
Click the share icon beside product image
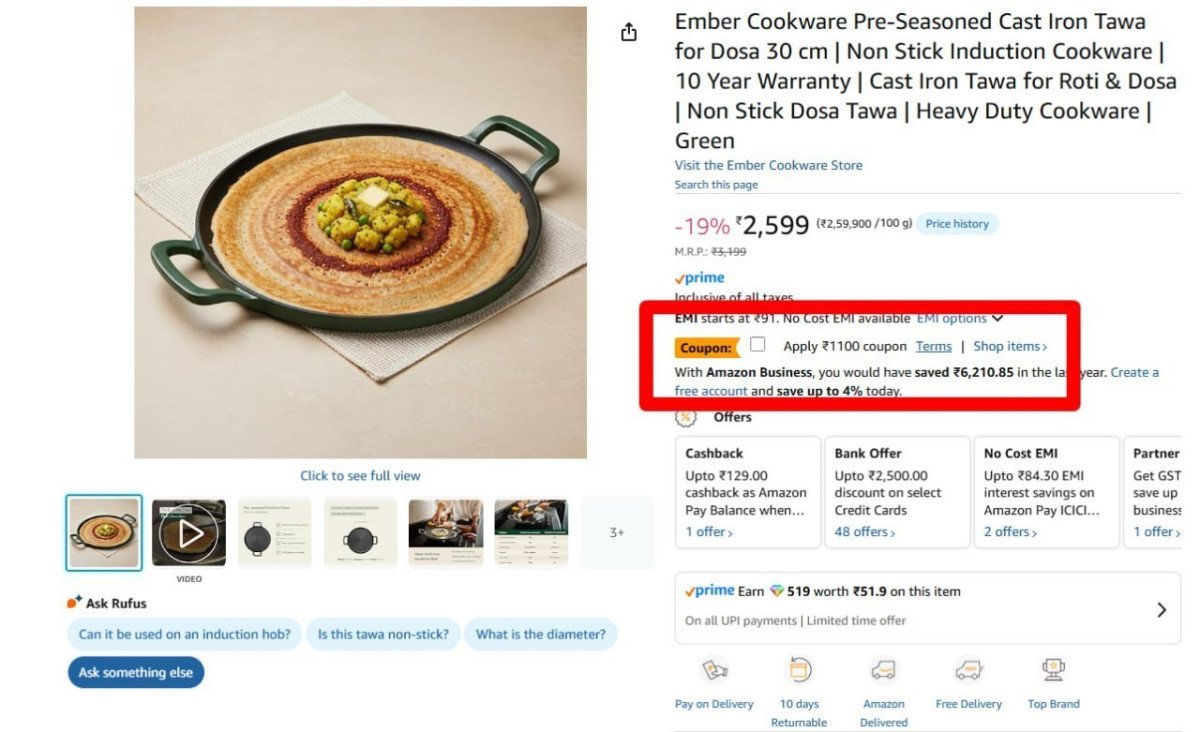click(629, 33)
